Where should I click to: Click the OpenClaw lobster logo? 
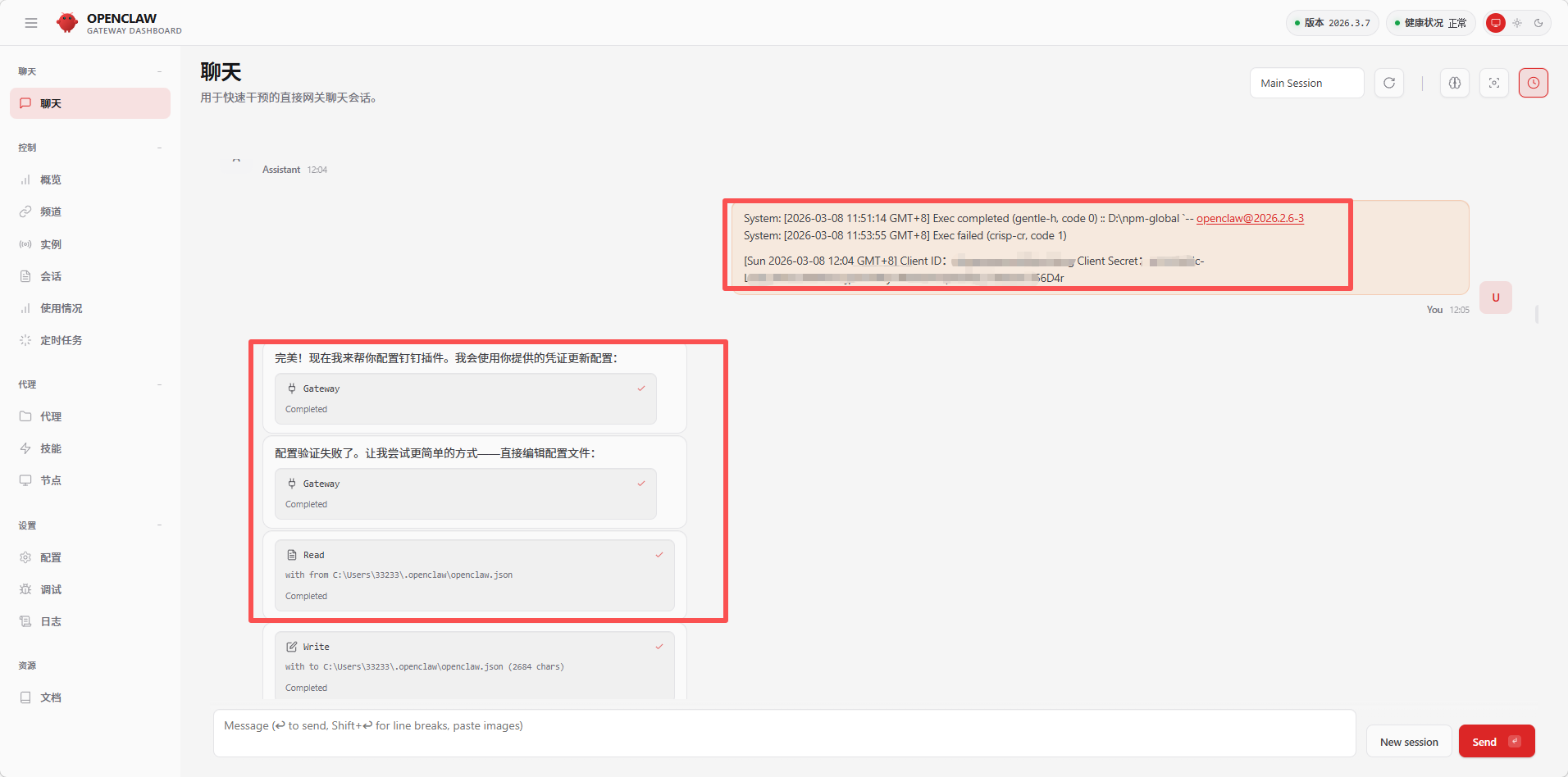(x=67, y=23)
